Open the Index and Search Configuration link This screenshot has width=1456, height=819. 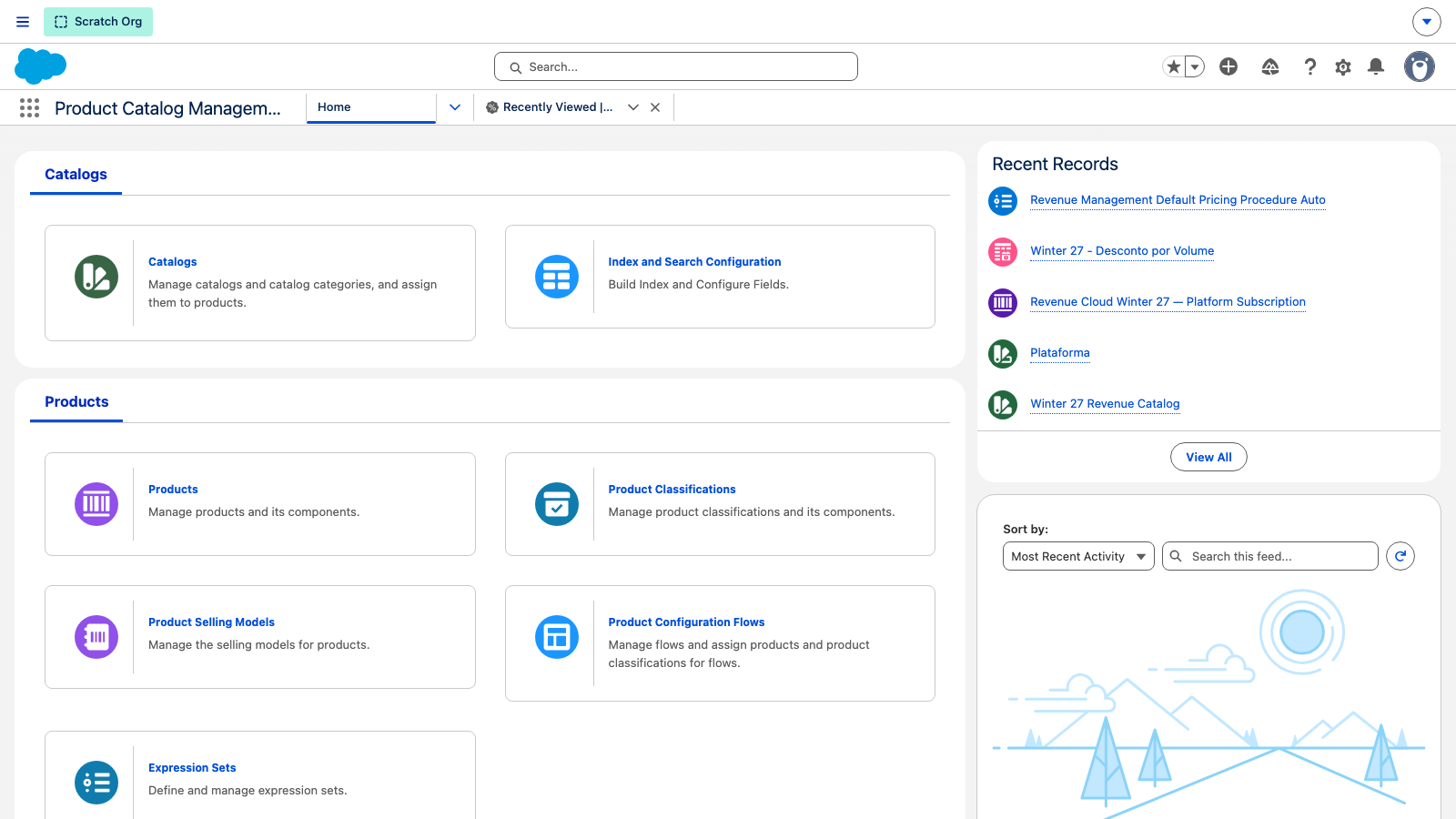point(694,262)
